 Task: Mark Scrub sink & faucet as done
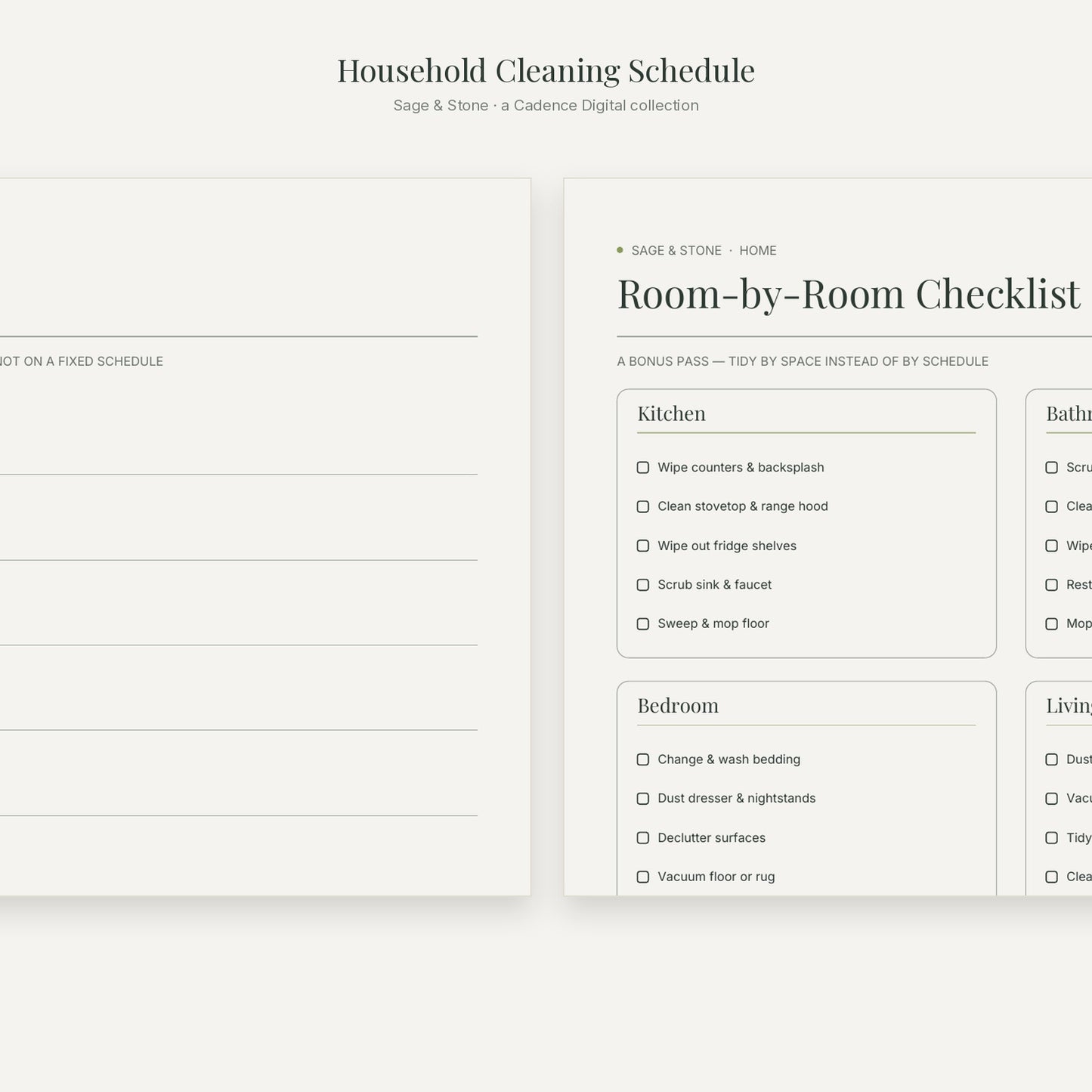643,585
